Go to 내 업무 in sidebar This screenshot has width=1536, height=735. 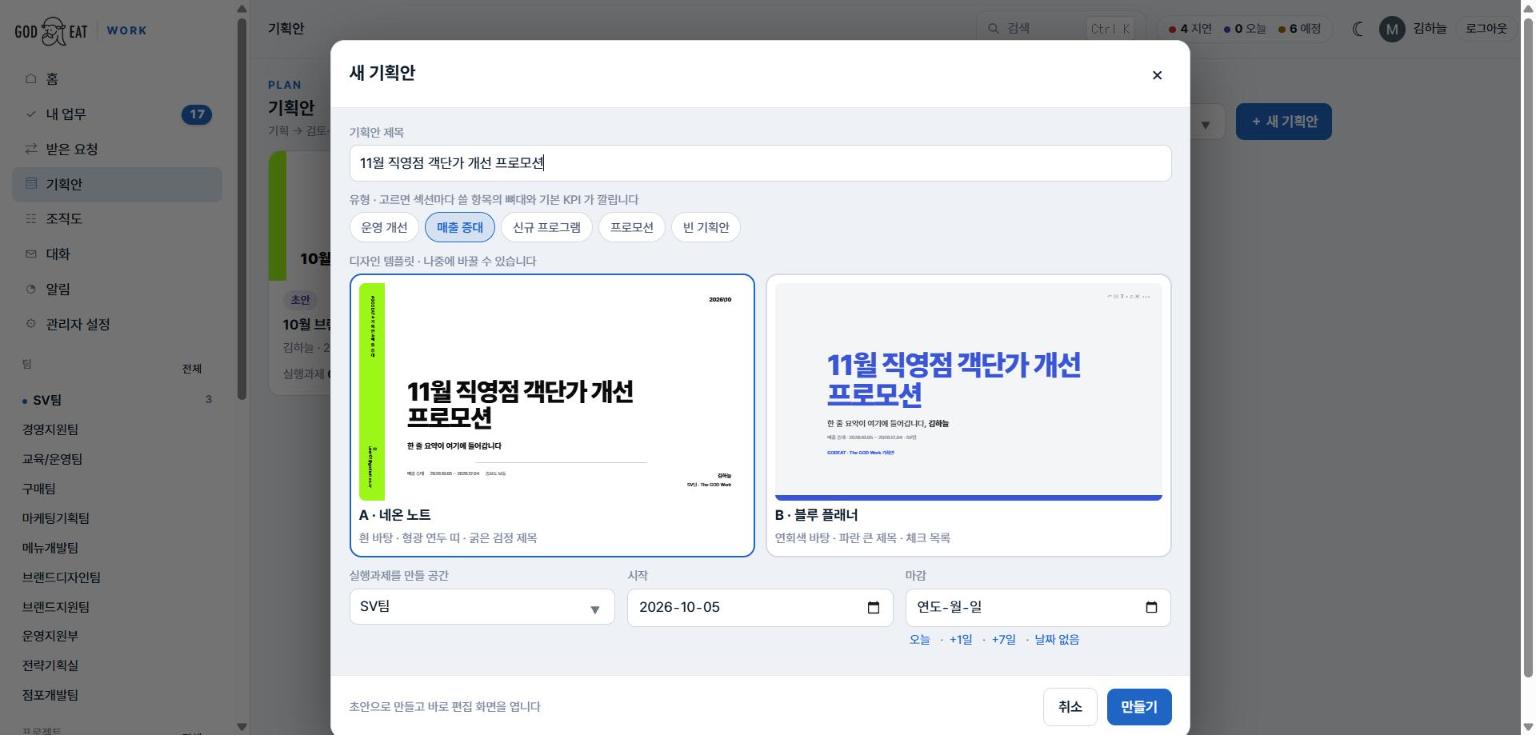(x=117, y=114)
